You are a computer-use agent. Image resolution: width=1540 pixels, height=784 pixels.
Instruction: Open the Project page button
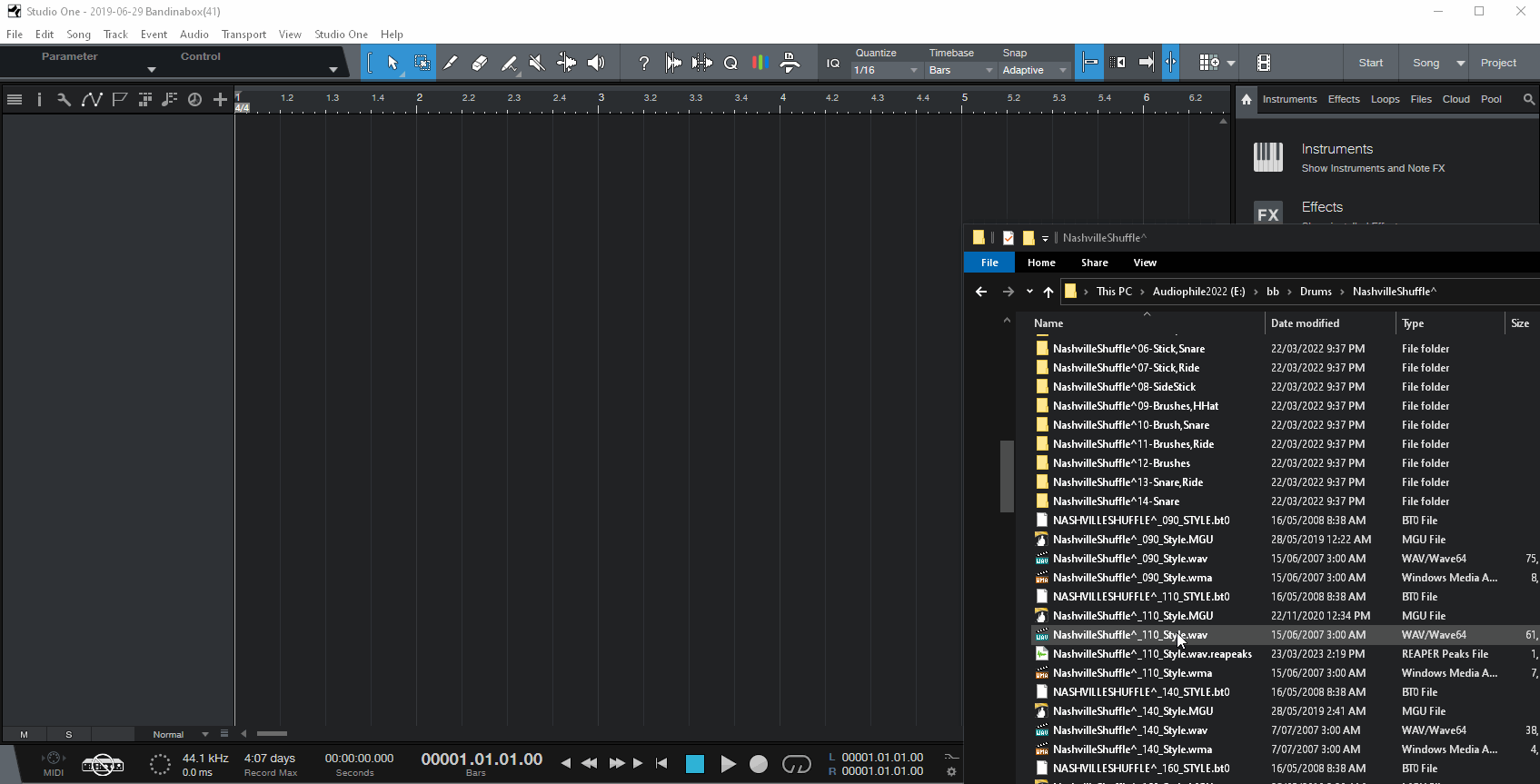1497,63
